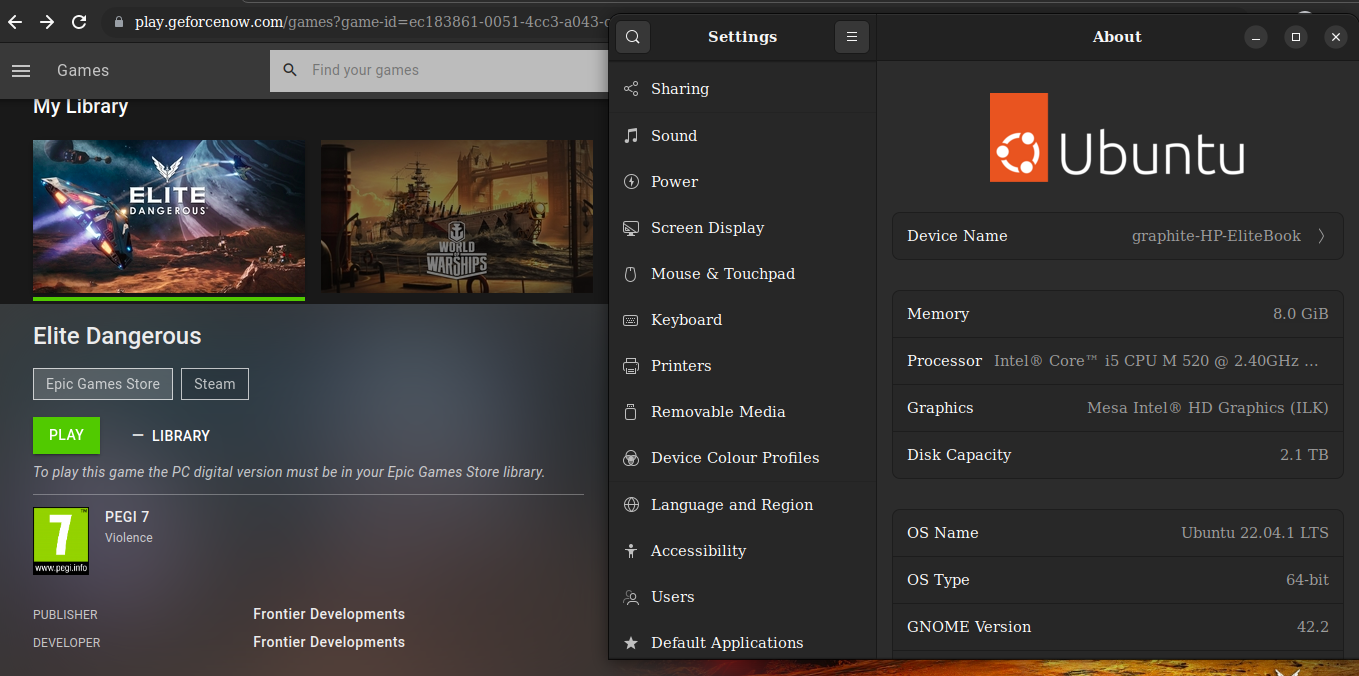
Task: Maximize the Settings About window
Action: 1296,37
